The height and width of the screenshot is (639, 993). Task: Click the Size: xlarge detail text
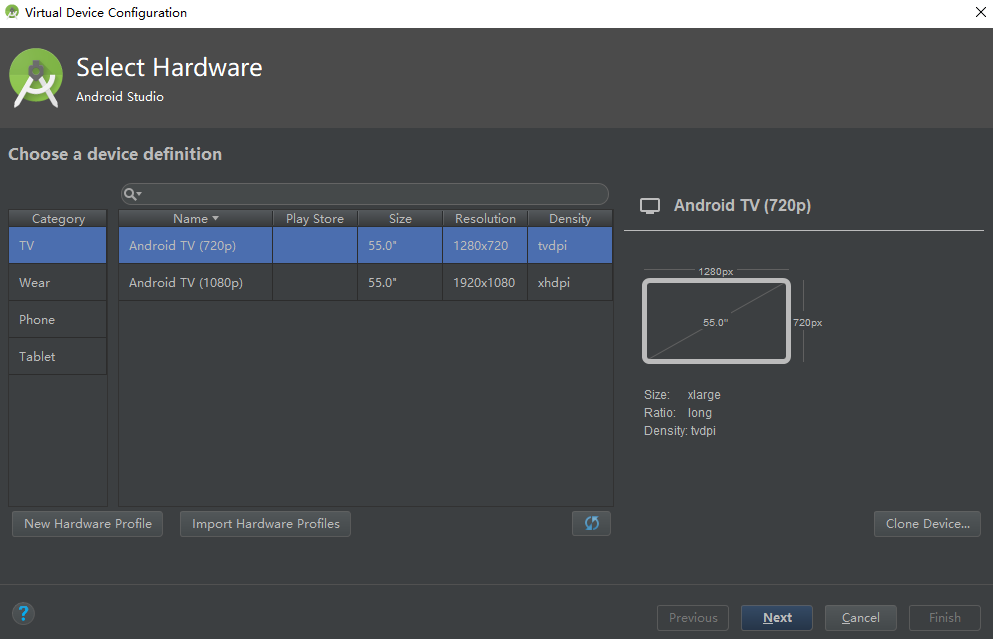pyautogui.click(x=682, y=395)
